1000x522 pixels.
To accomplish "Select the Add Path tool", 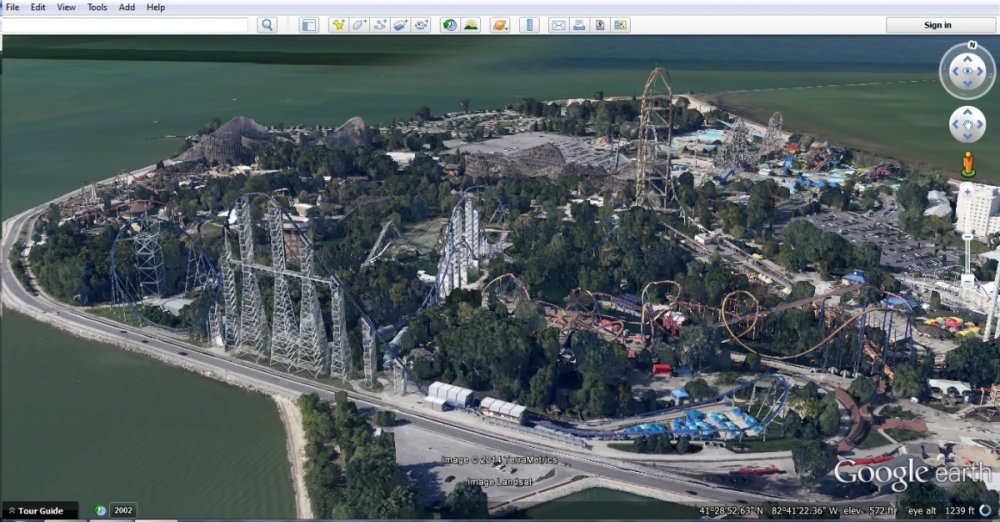I will [380, 25].
